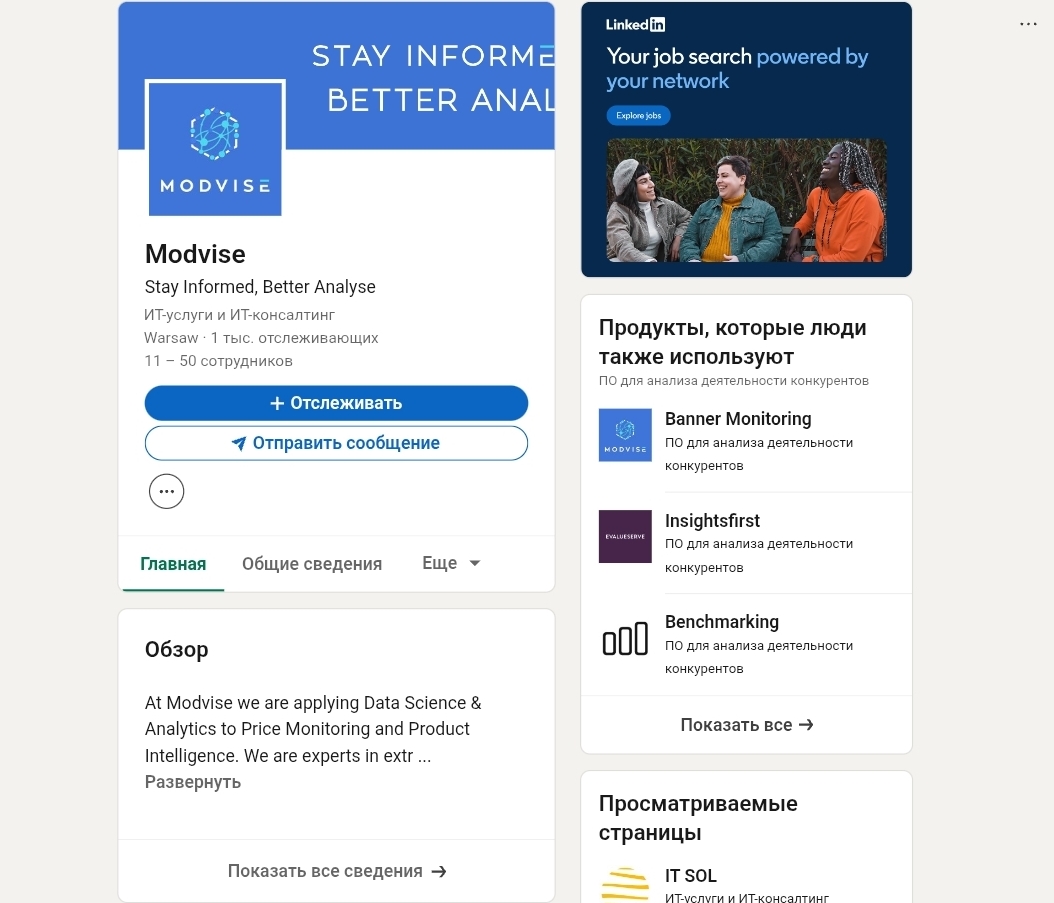Viewport: 1054px width, 903px height.
Task: Open the Insightsfirst product link
Action: click(712, 520)
